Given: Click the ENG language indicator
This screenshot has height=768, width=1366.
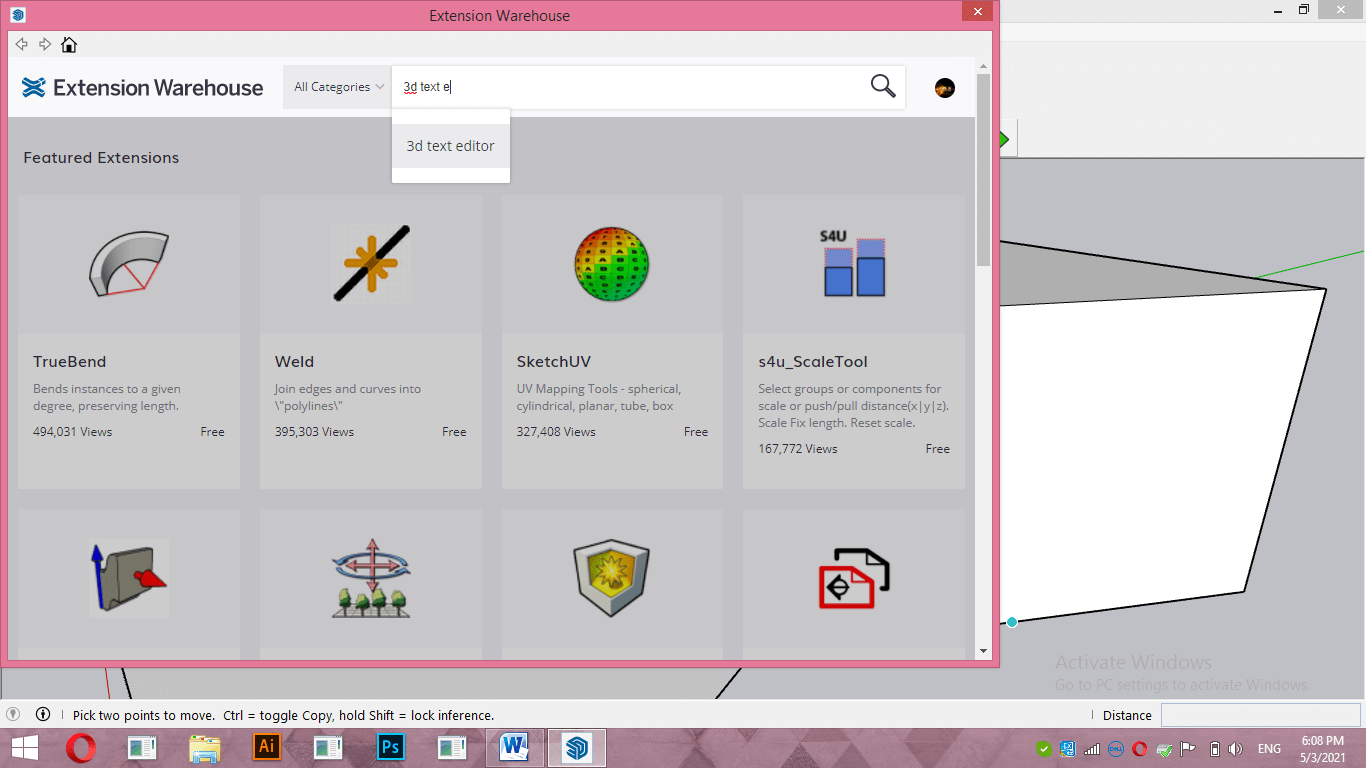Looking at the screenshot, I should pos(1269,748).
